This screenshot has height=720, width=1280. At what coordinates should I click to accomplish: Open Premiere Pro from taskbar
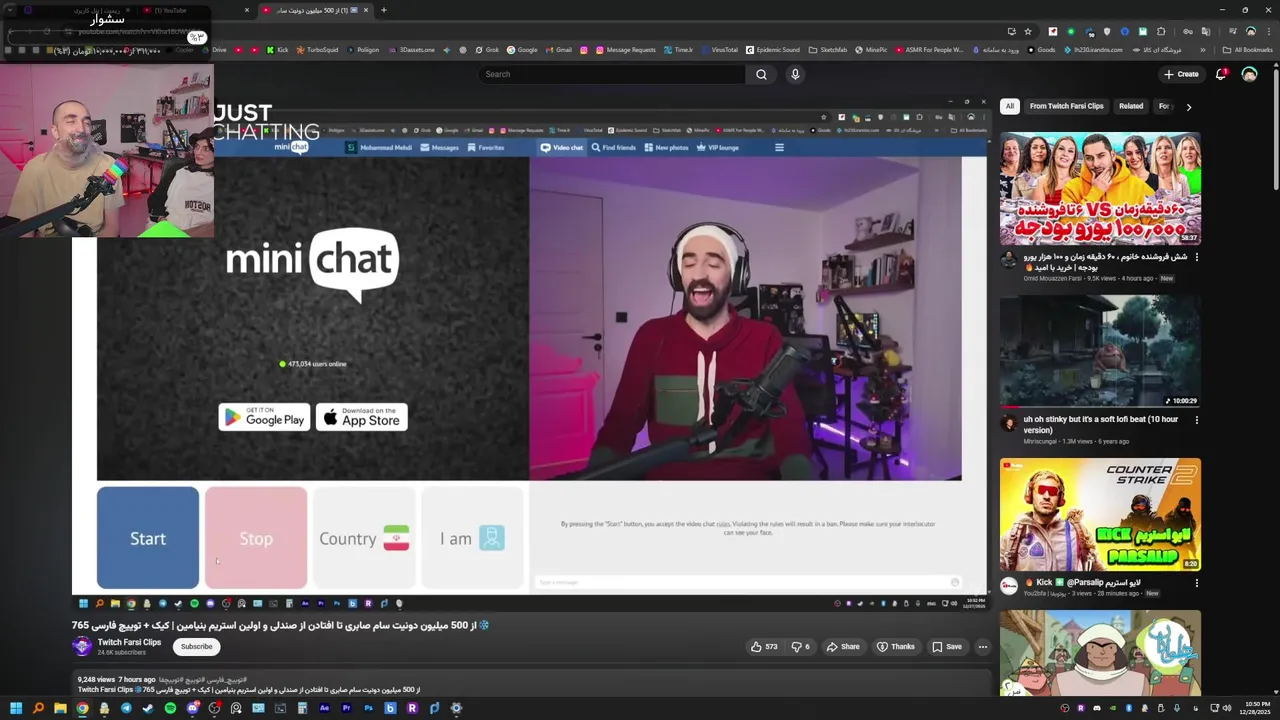(346, 708)
